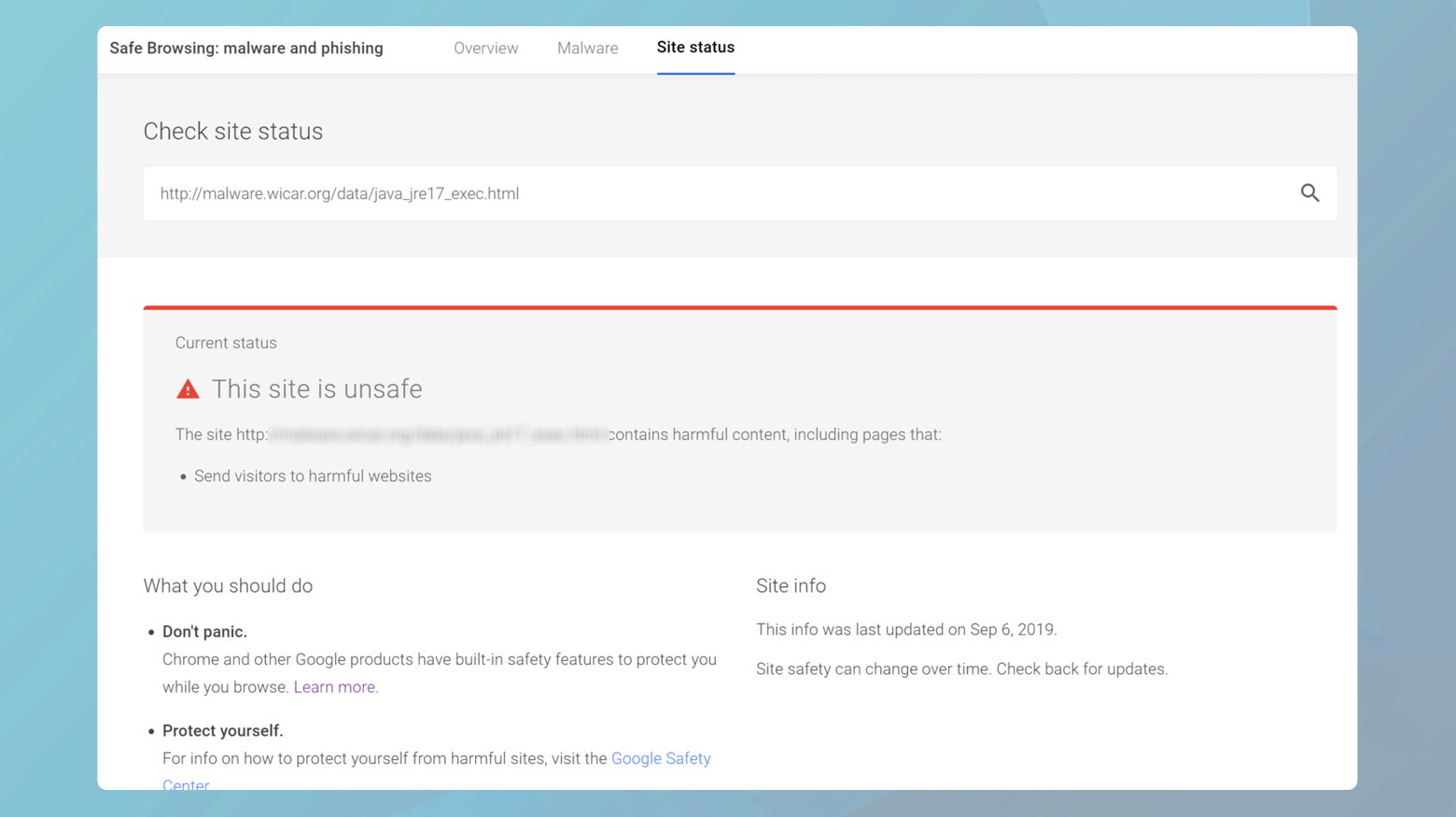Open the "Learn more" link
The image size is (1456, 817).
pyautogui.click(x=334, y=686)
